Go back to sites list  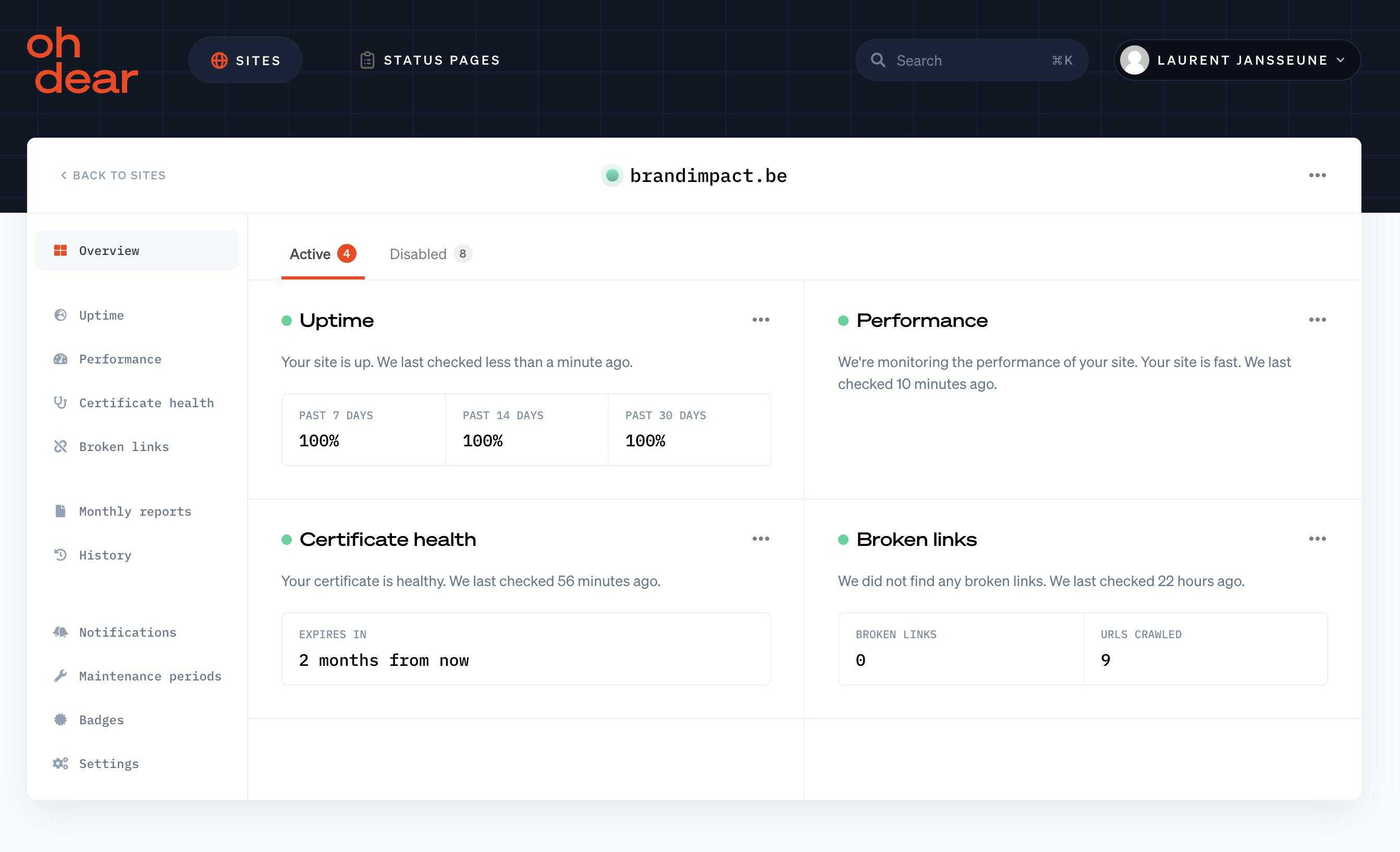click(113, 175)
